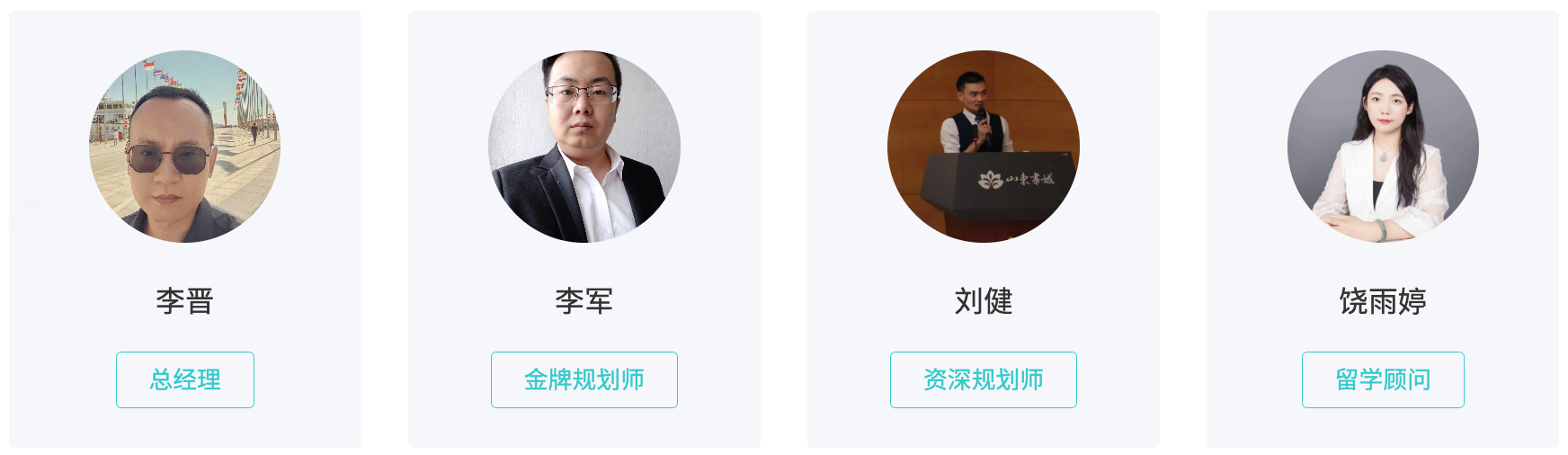
Task: Select 刘健's podium speaker photo
Action: pyautogui.click(x=984, y=147)
